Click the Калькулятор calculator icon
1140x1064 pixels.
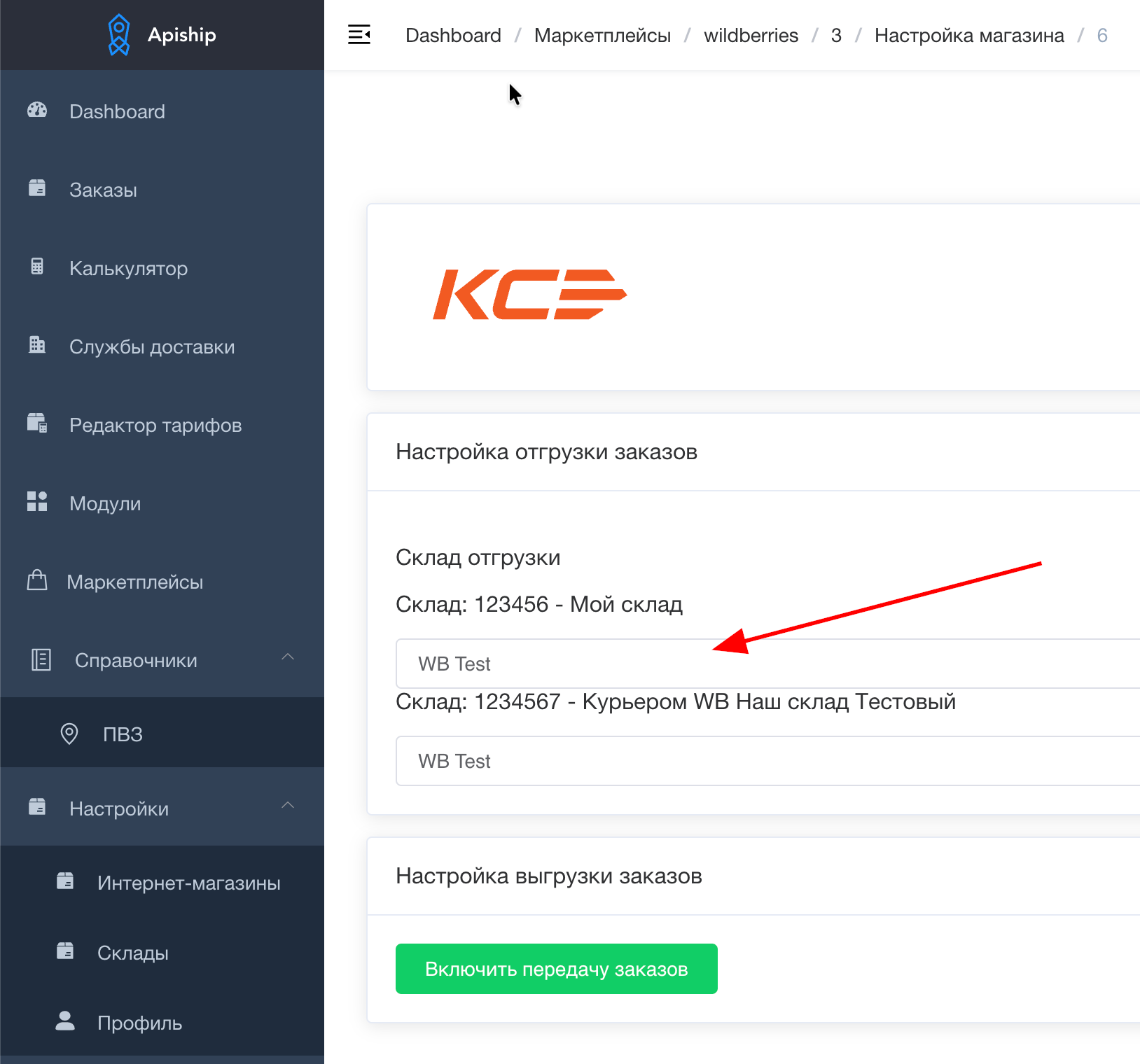pos(37,267)
